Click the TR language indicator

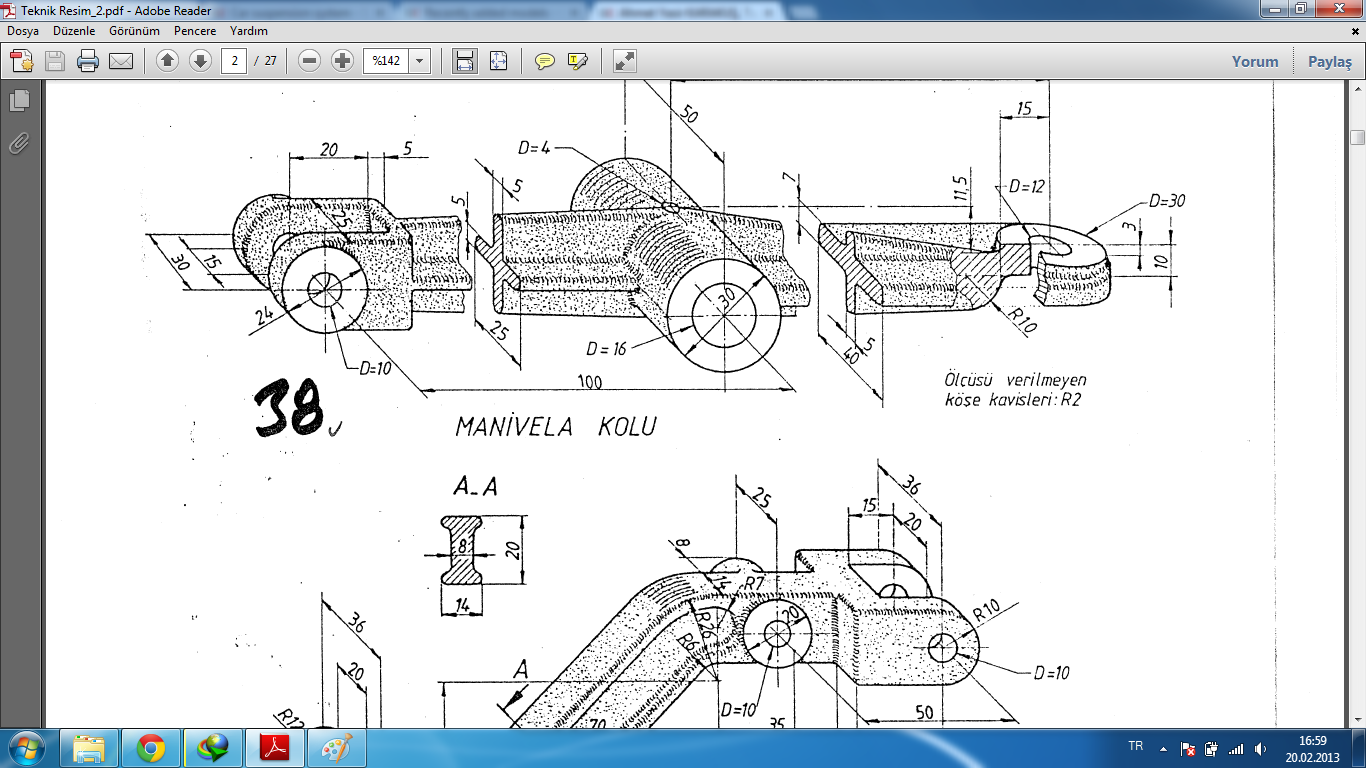point(1135,746)
